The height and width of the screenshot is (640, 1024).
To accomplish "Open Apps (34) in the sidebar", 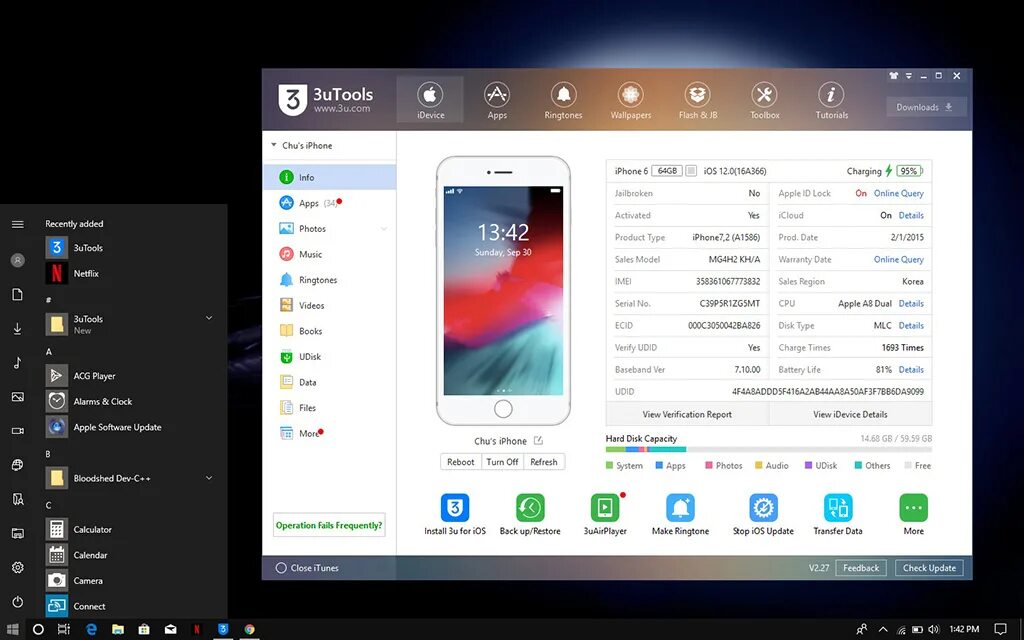I will 329,202.
